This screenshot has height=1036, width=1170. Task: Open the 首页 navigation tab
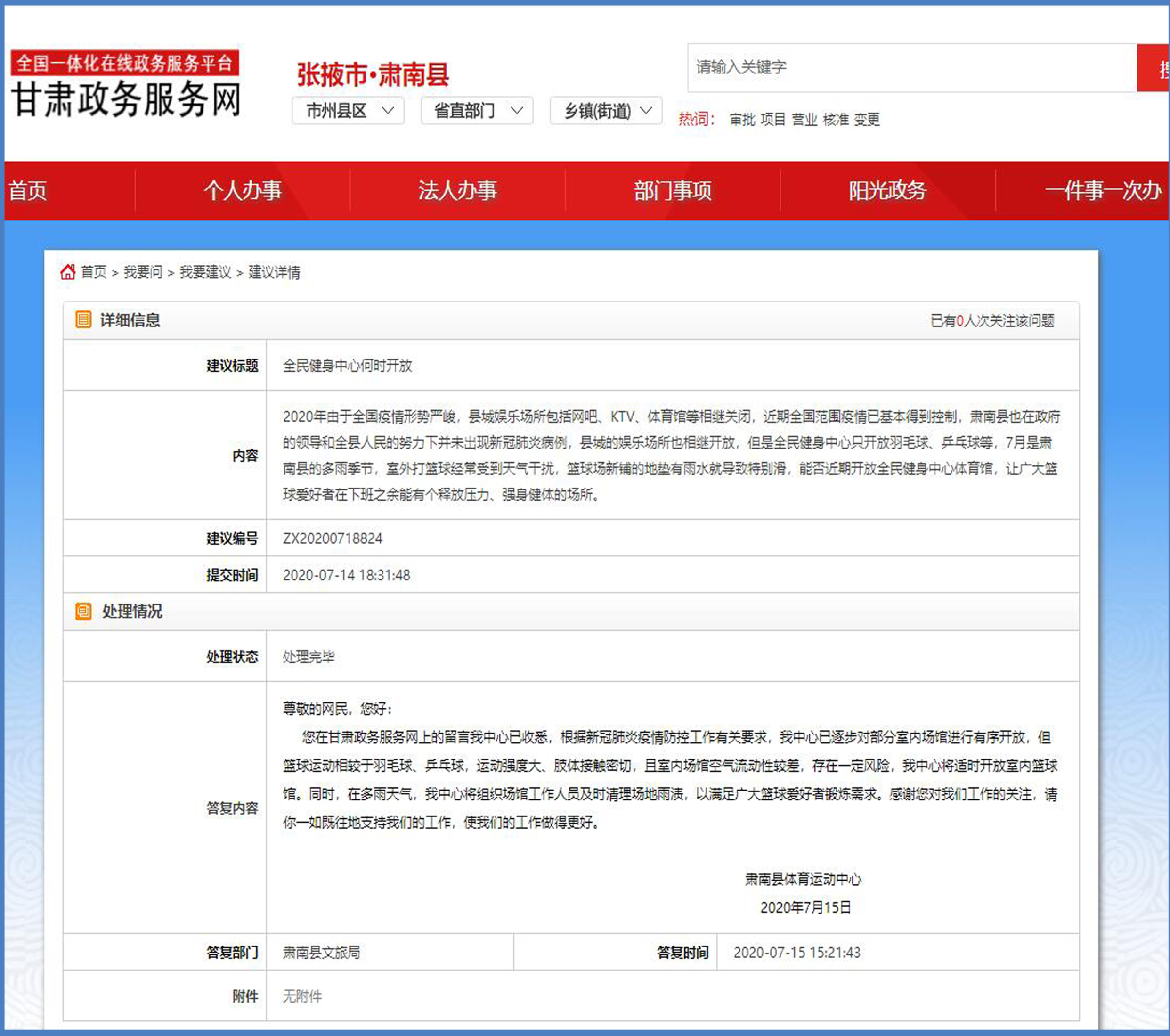point(27,190)
